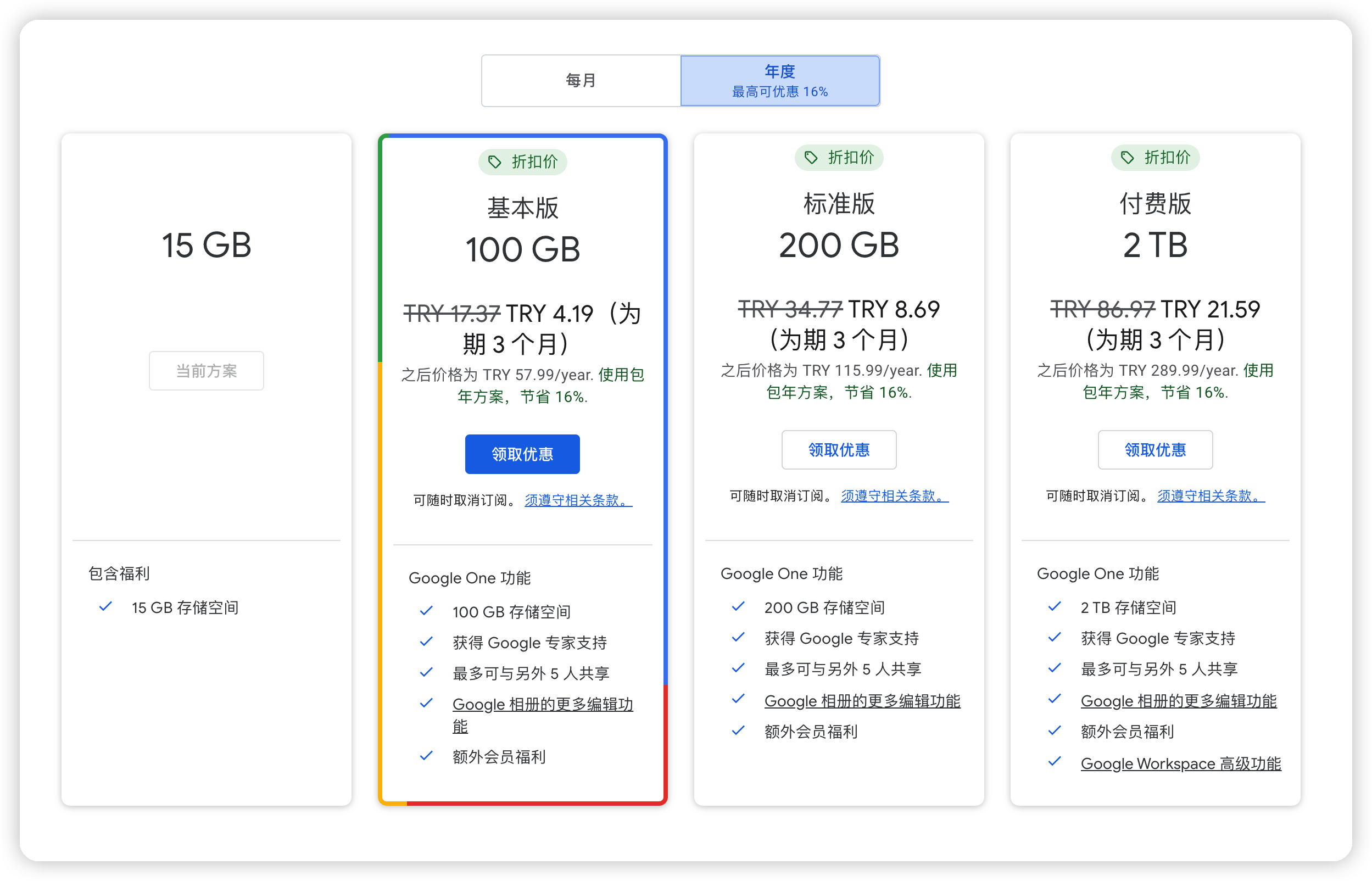
Task: Click the discount tag icon on the 付费版 card
Action: click(x=1126, y=157)
